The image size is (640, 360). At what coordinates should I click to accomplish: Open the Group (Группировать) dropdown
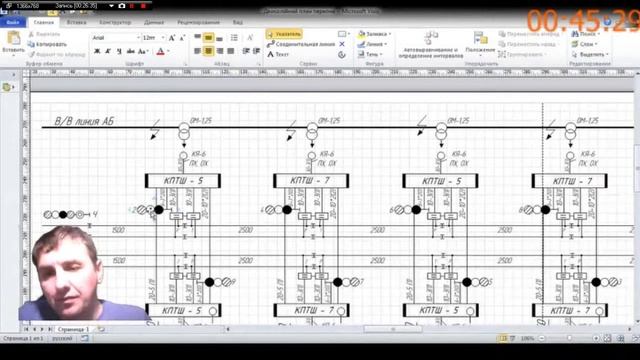523,54
